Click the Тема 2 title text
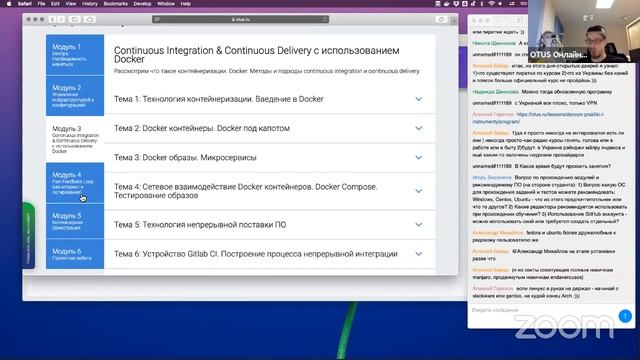The height and width of the screenshot is (360, 640). pyautogui.click(x=202, y=128)
